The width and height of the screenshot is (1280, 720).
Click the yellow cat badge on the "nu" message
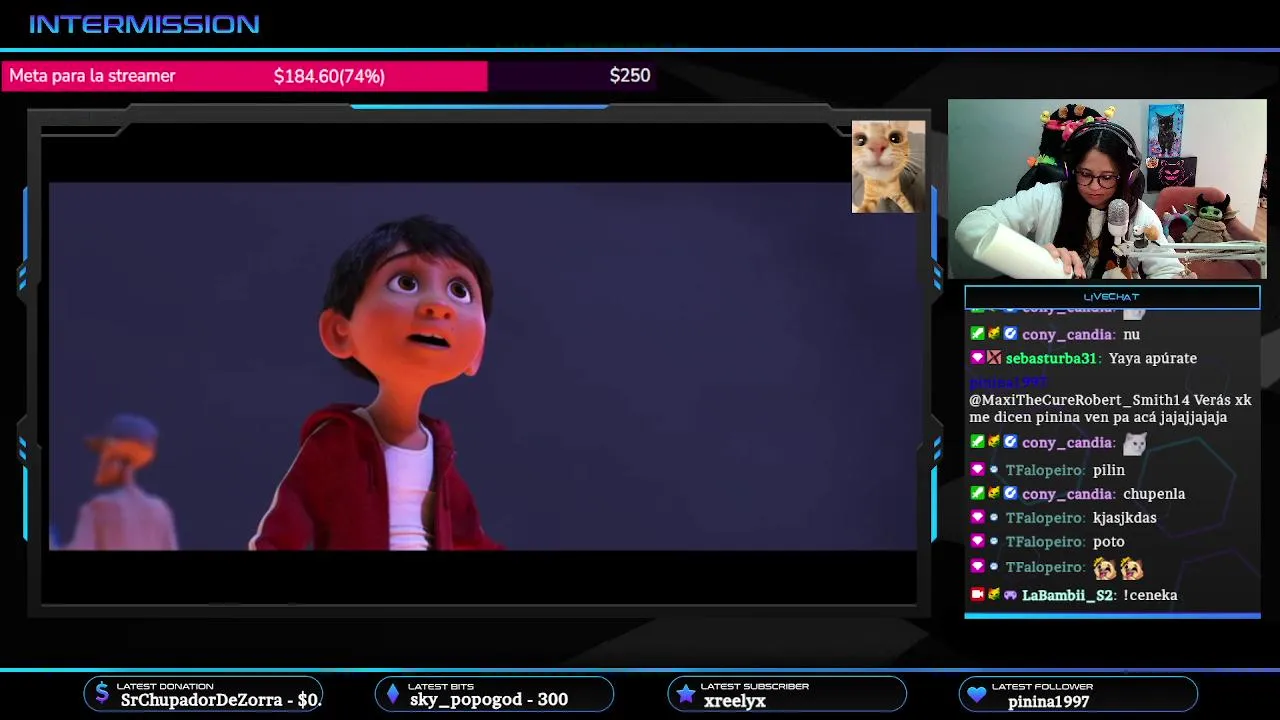[x=994, y=333]
